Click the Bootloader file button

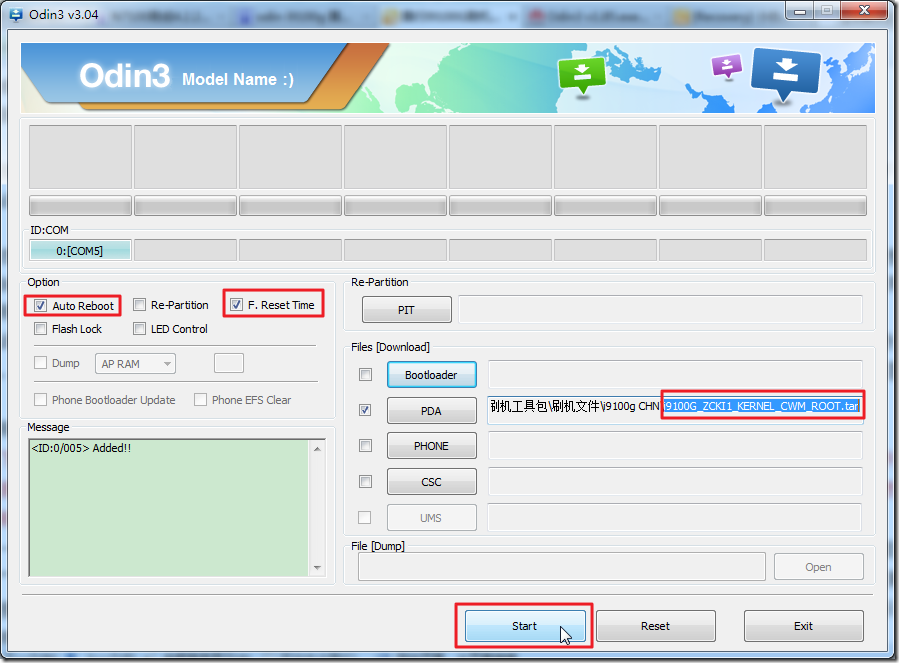(x=432, y=375)
